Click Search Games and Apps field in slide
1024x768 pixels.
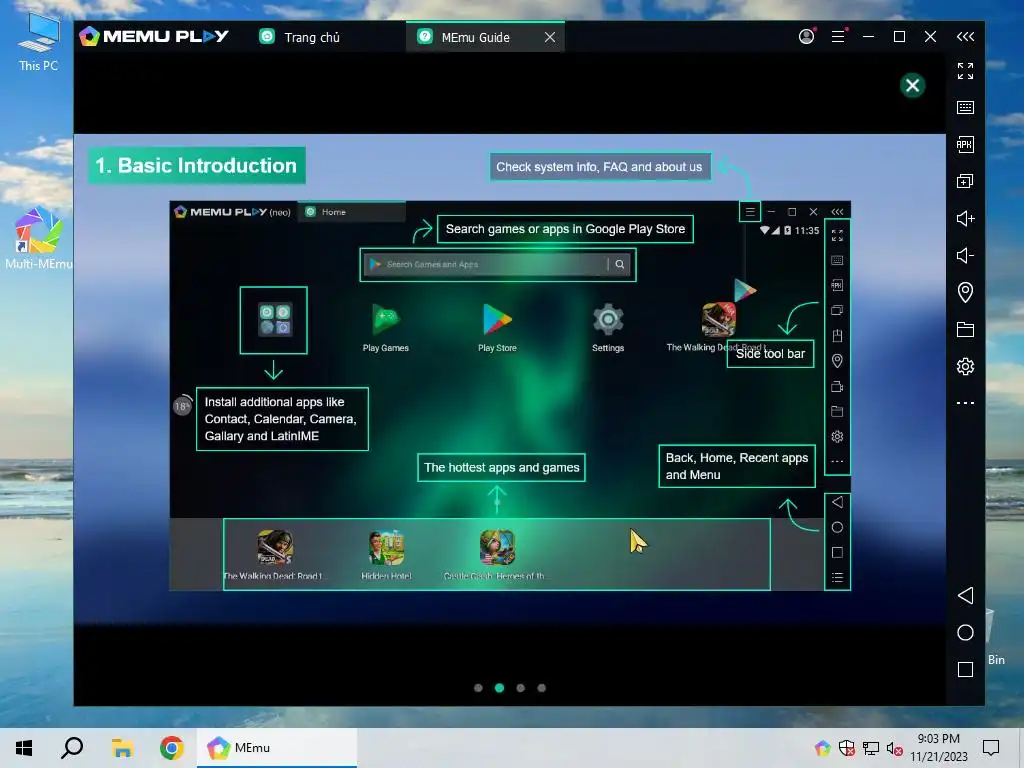click(498, 264)
